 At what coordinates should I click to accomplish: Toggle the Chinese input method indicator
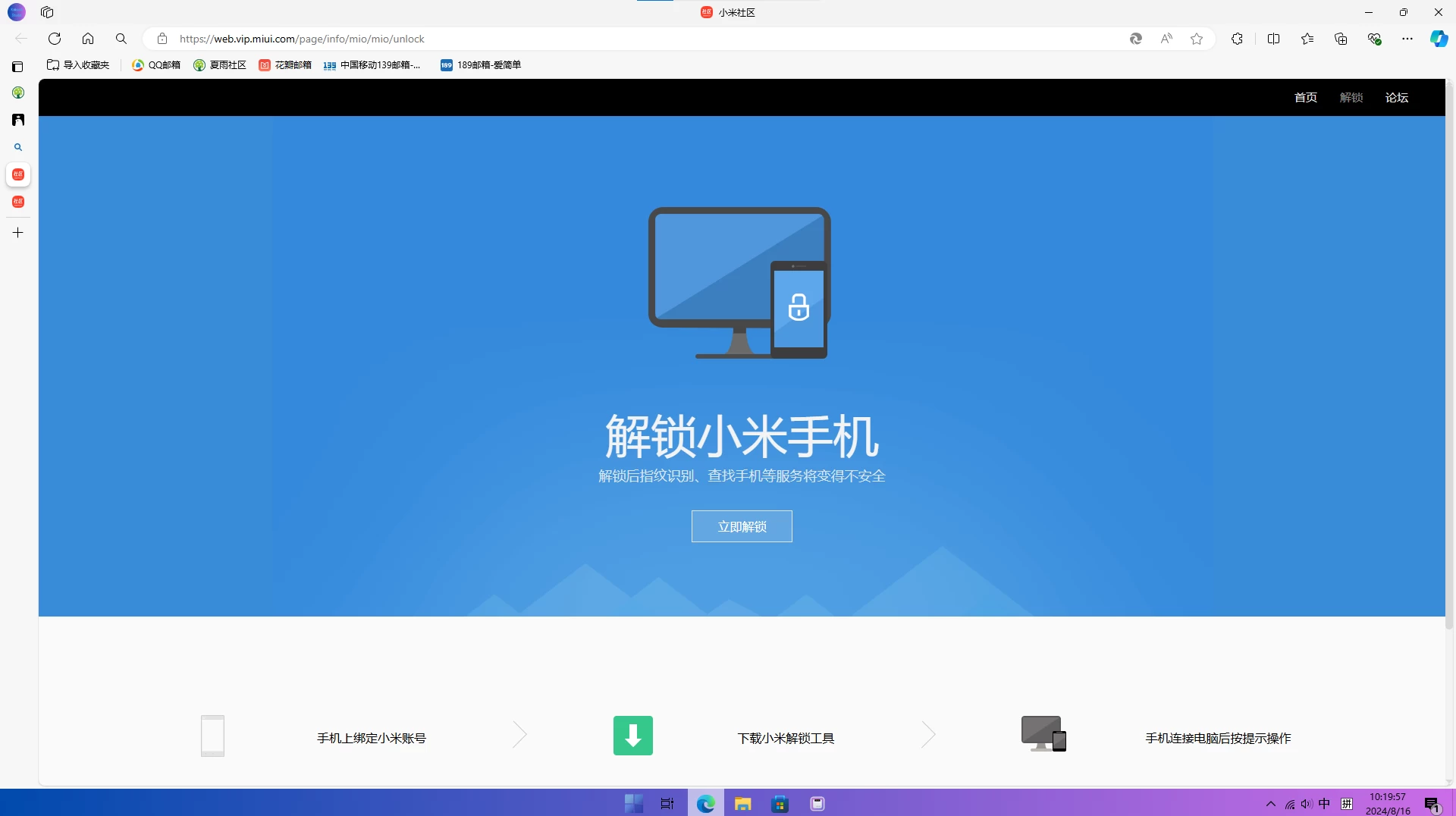pos(1324,804)
